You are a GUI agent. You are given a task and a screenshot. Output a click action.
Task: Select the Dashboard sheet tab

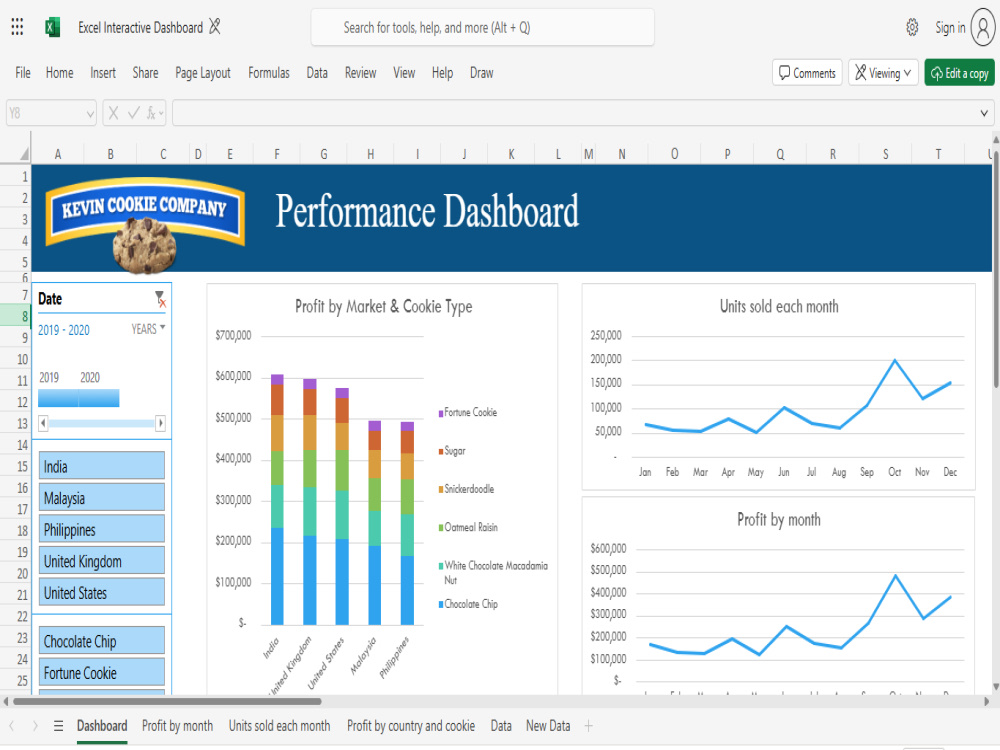coord(101,726)
